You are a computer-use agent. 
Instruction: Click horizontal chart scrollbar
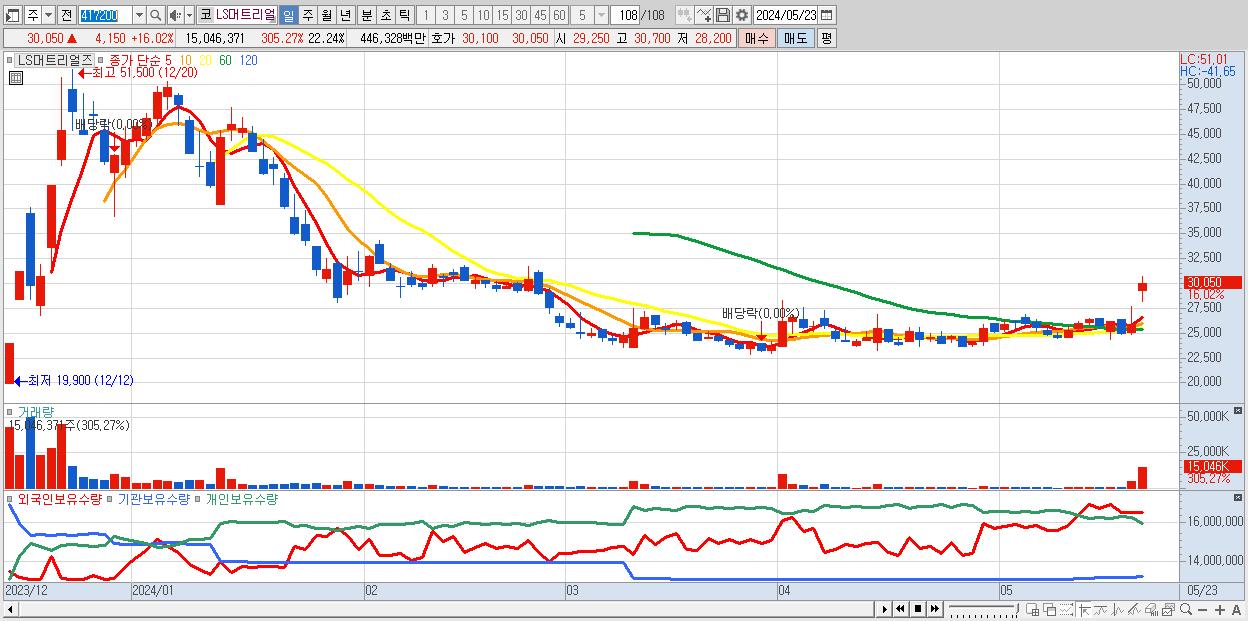440,609
